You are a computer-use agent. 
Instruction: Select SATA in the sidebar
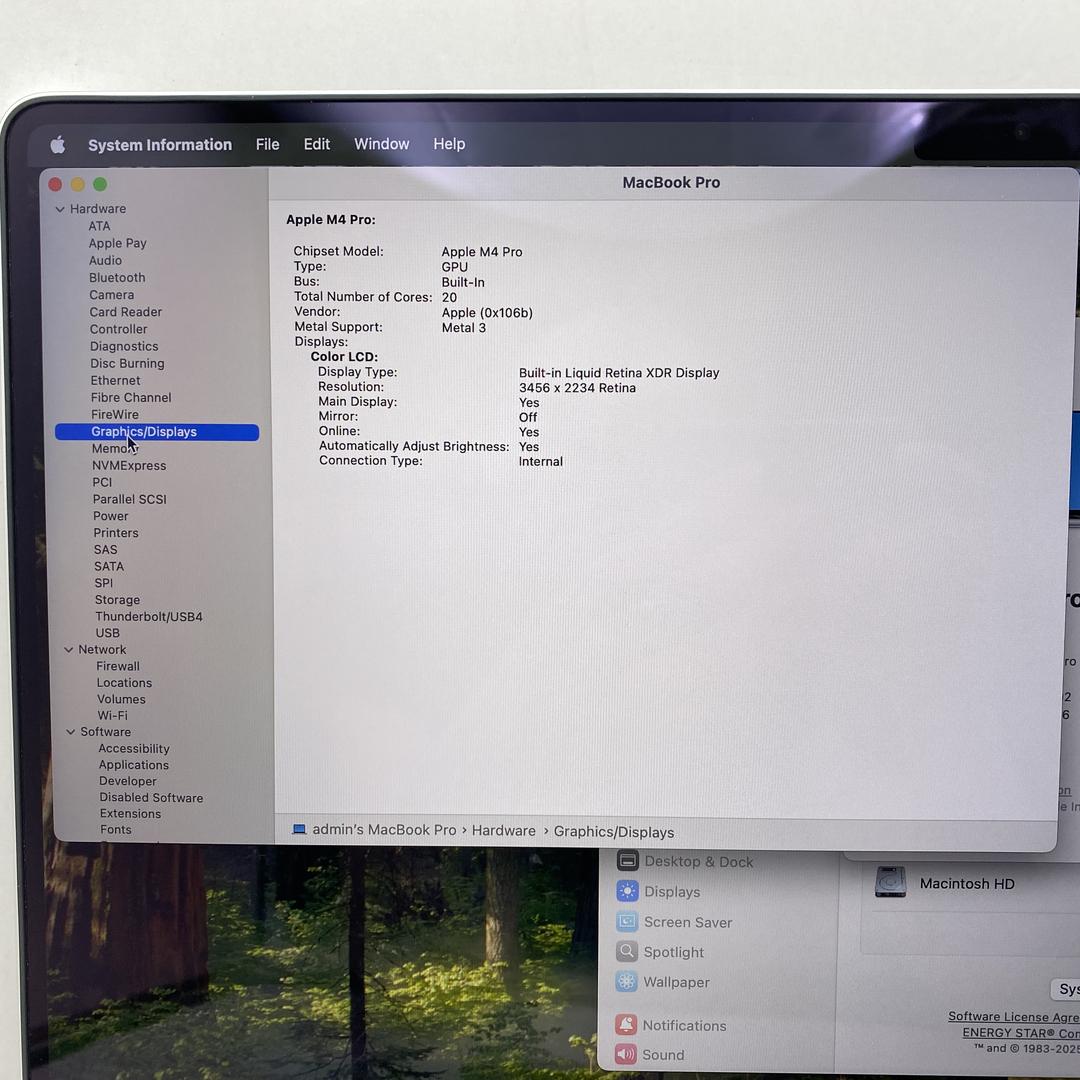click(109, 566)
